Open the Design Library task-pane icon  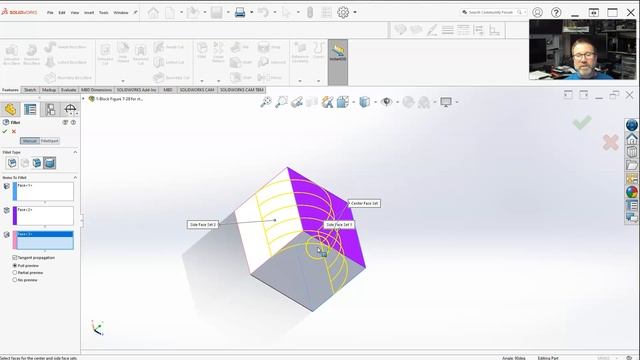632,152
